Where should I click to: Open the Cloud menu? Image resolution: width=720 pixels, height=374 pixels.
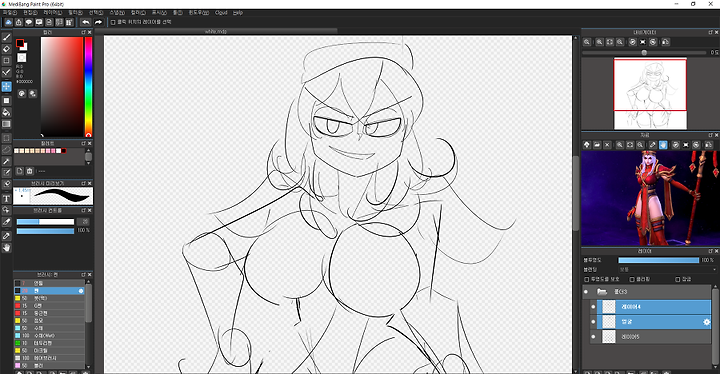[x=221, y=13]
